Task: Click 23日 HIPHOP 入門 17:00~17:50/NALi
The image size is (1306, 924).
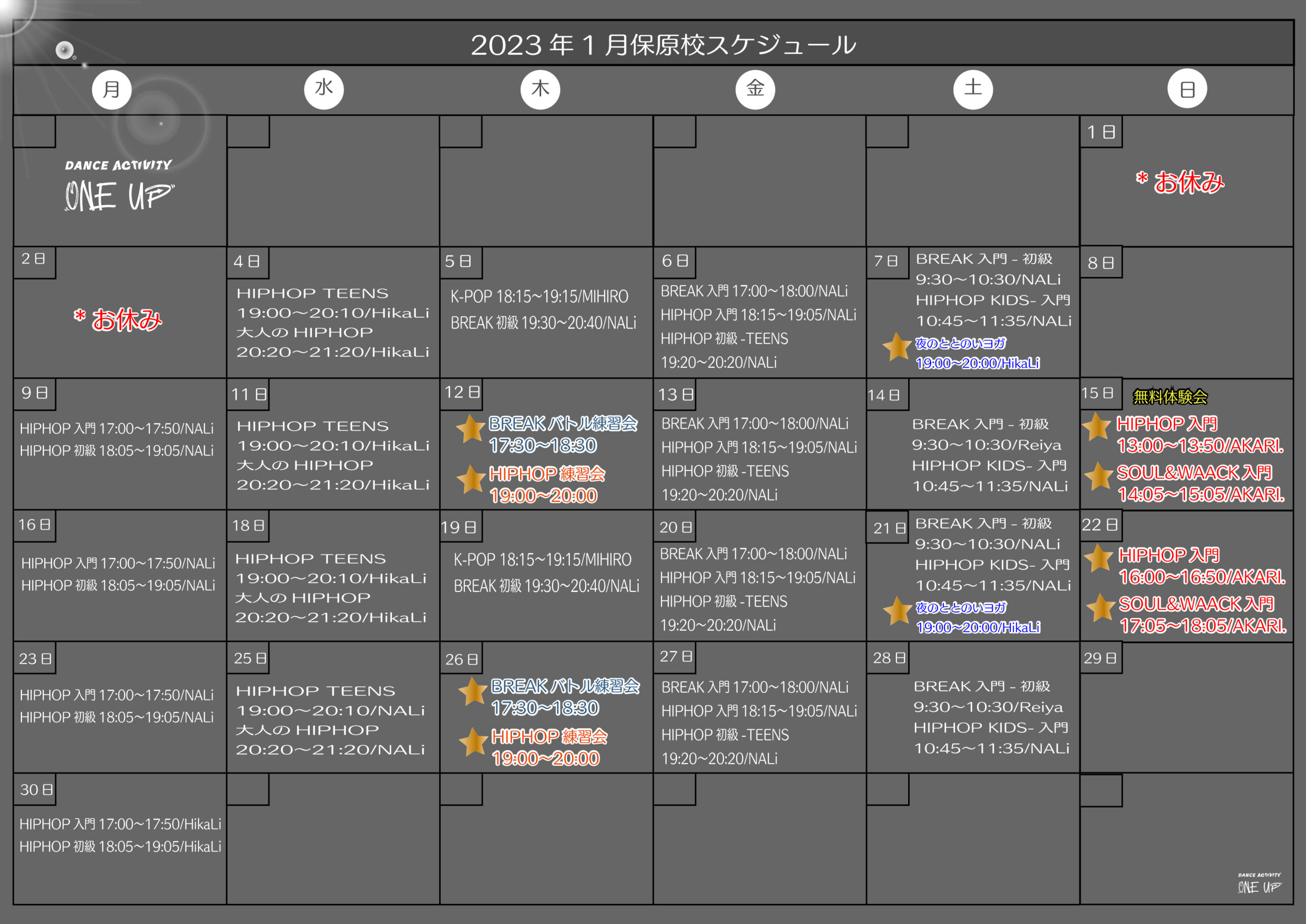Action: click(x=117, y=695)
